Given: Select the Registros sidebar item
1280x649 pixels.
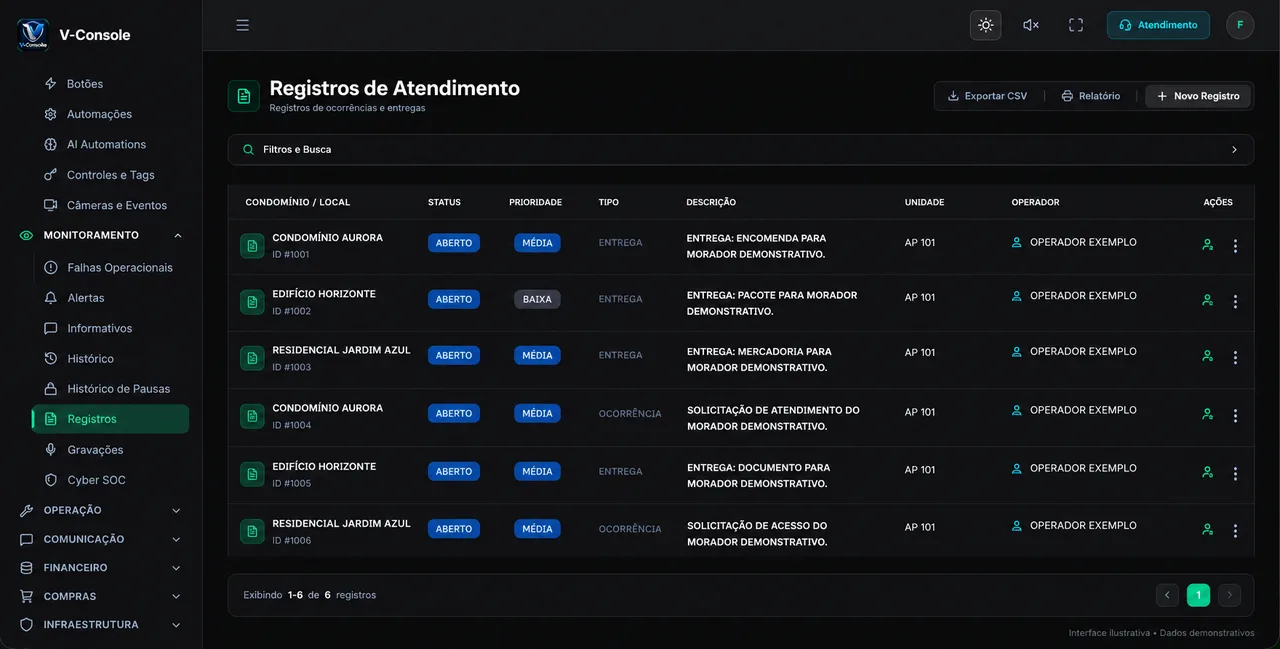Looking at the screenshot, I should pyautogui.click(x=110, y=419).
